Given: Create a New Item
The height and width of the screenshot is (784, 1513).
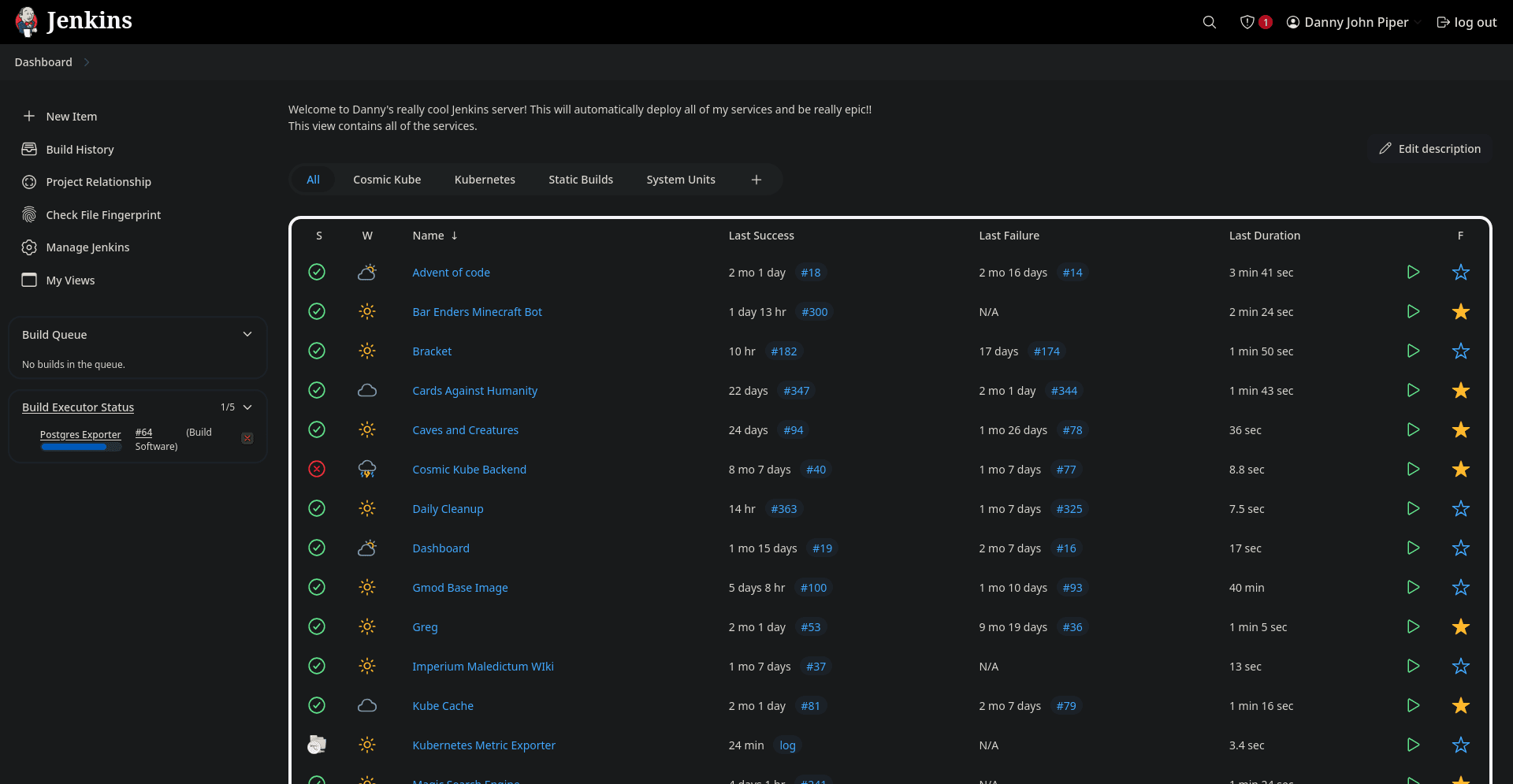Looking at the screenshot, I should click(x=71, y=117).
